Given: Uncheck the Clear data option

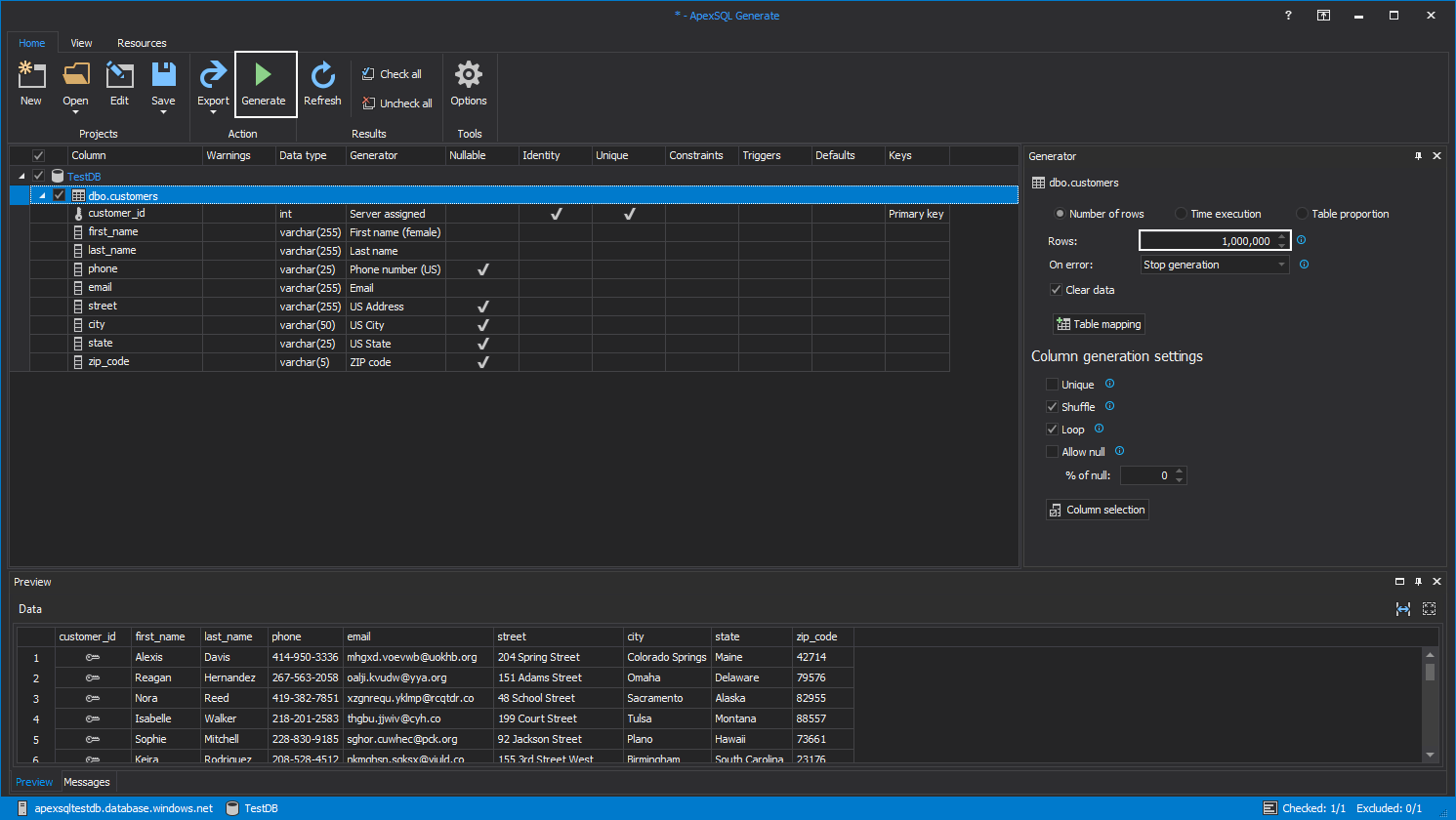Looking at the screenshot, I should click(x=1056, y=289).
